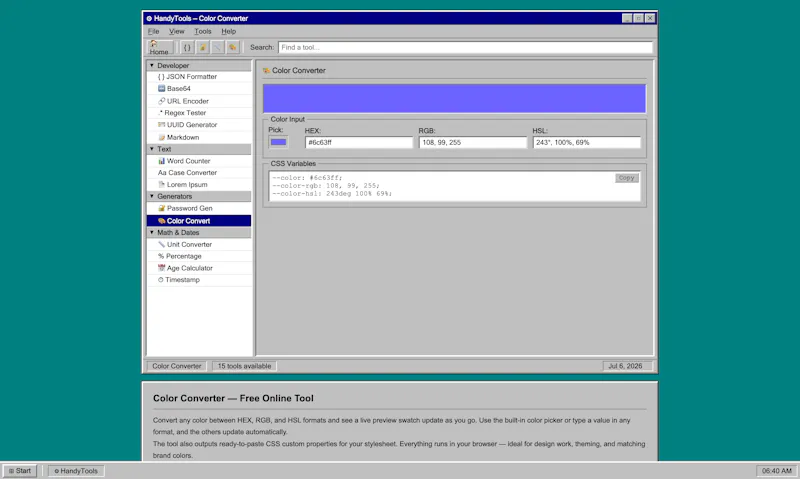
Task: Open JSON Formatter in the sidebar
Action: pyautogui.click(x=199, y=77)
